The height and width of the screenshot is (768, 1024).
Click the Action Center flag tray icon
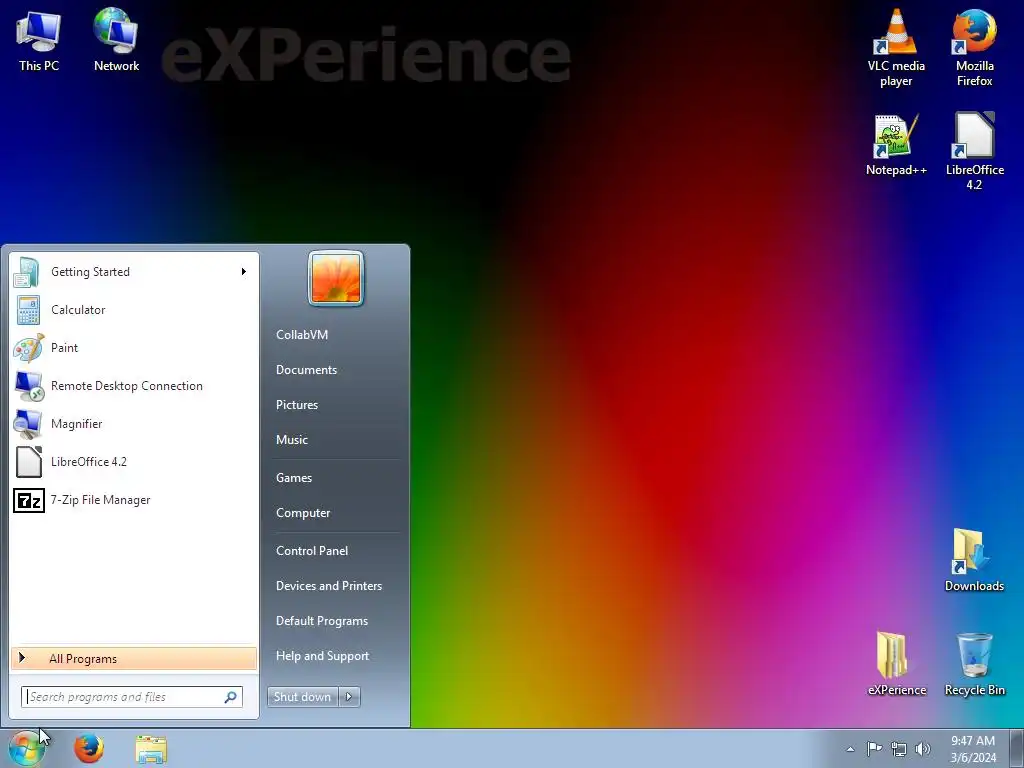click(x=874, y=748)
